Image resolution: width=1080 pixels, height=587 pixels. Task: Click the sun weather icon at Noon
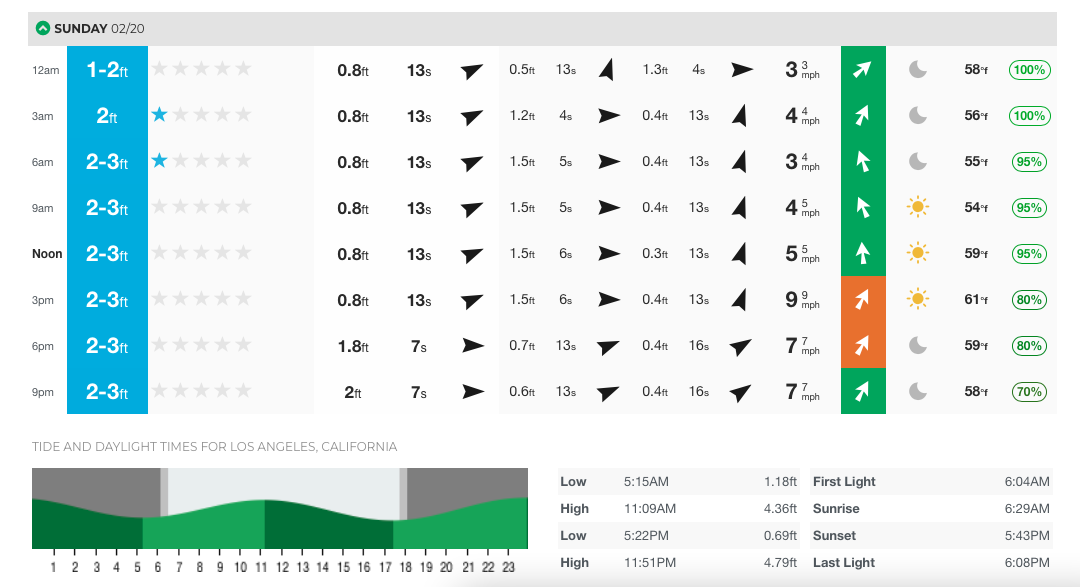coord(917,253)
